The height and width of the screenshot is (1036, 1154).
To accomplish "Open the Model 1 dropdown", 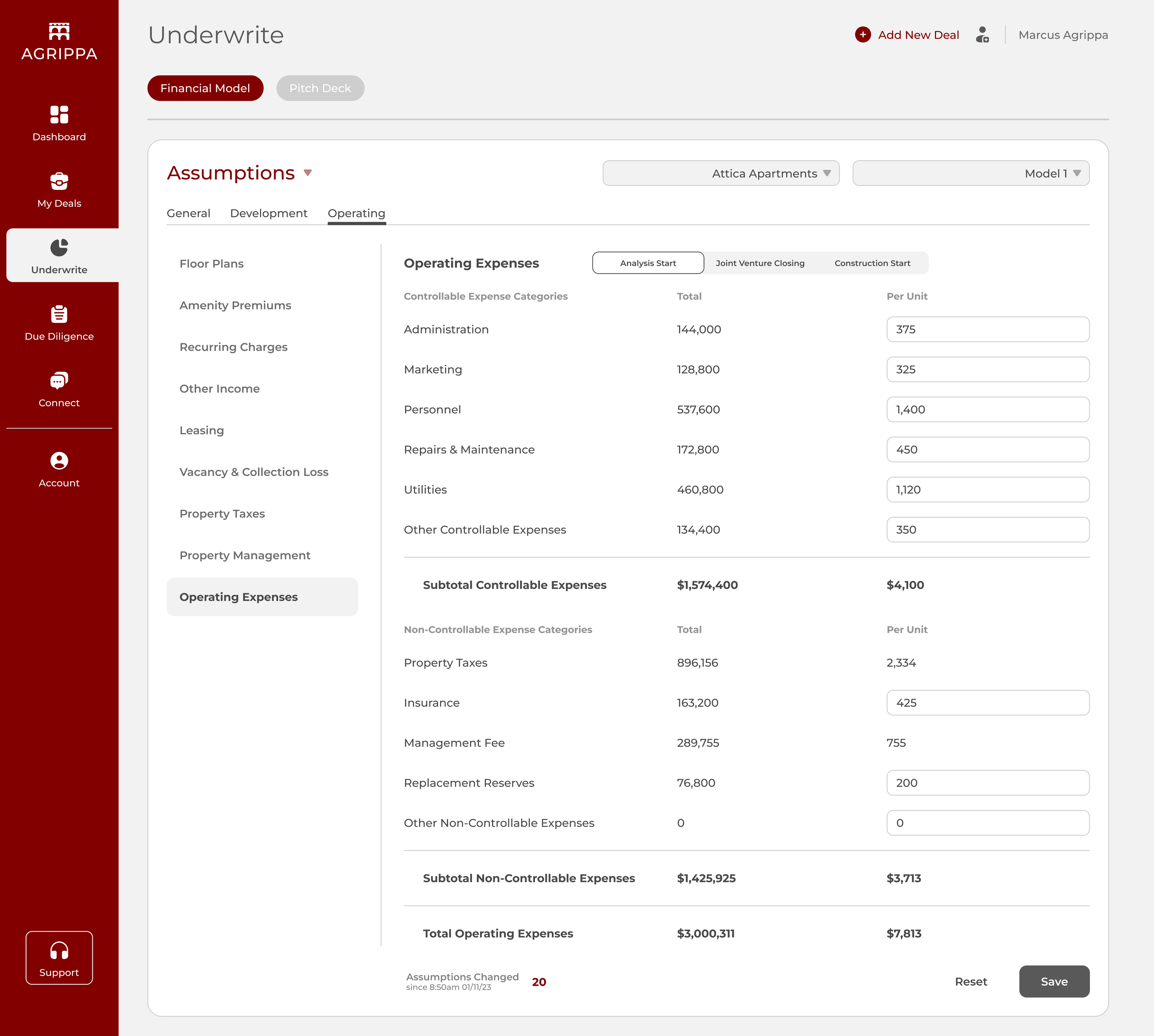I will tap(971, 173).
